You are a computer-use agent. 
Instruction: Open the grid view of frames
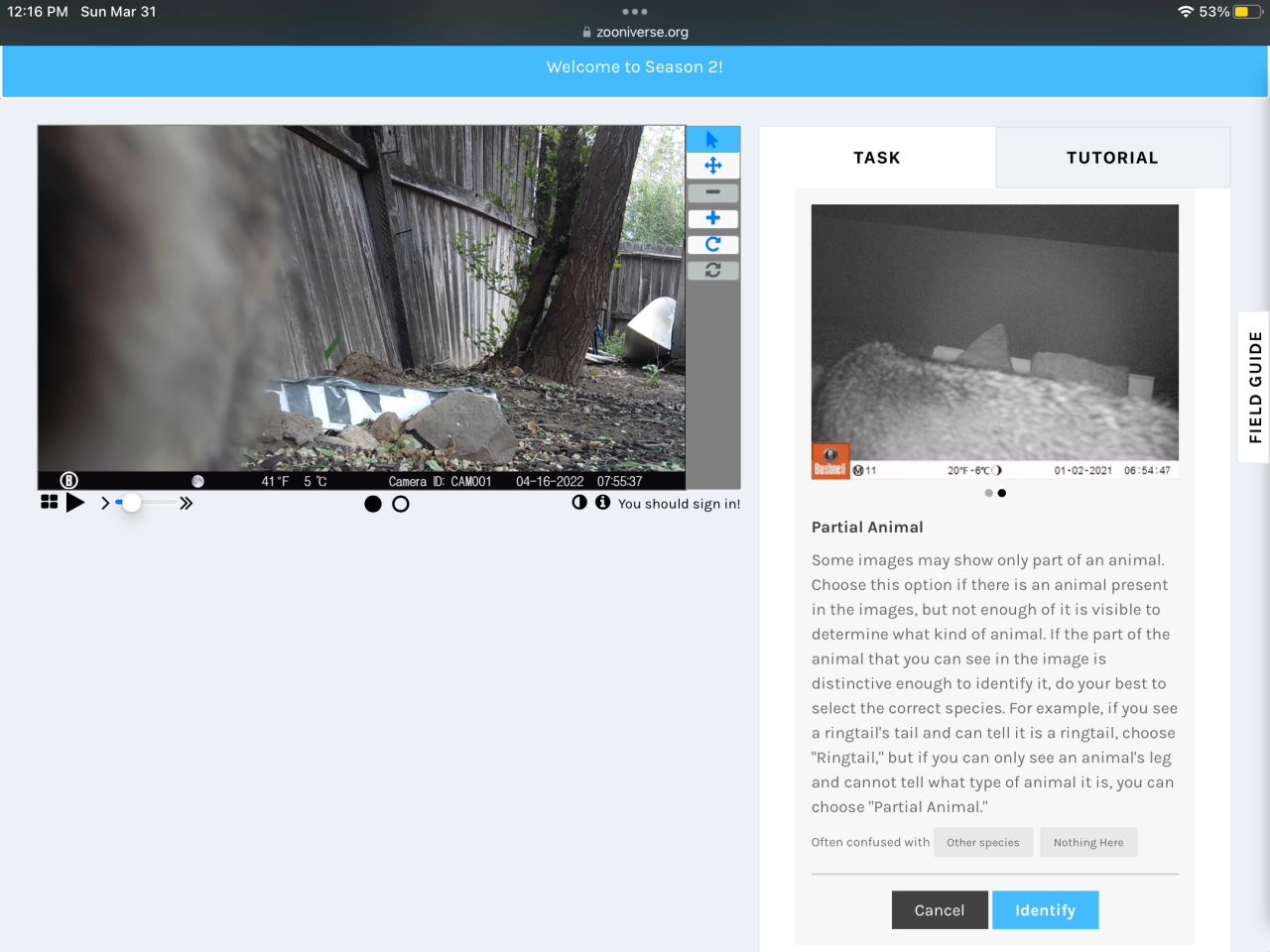click(x=49, y=503)
